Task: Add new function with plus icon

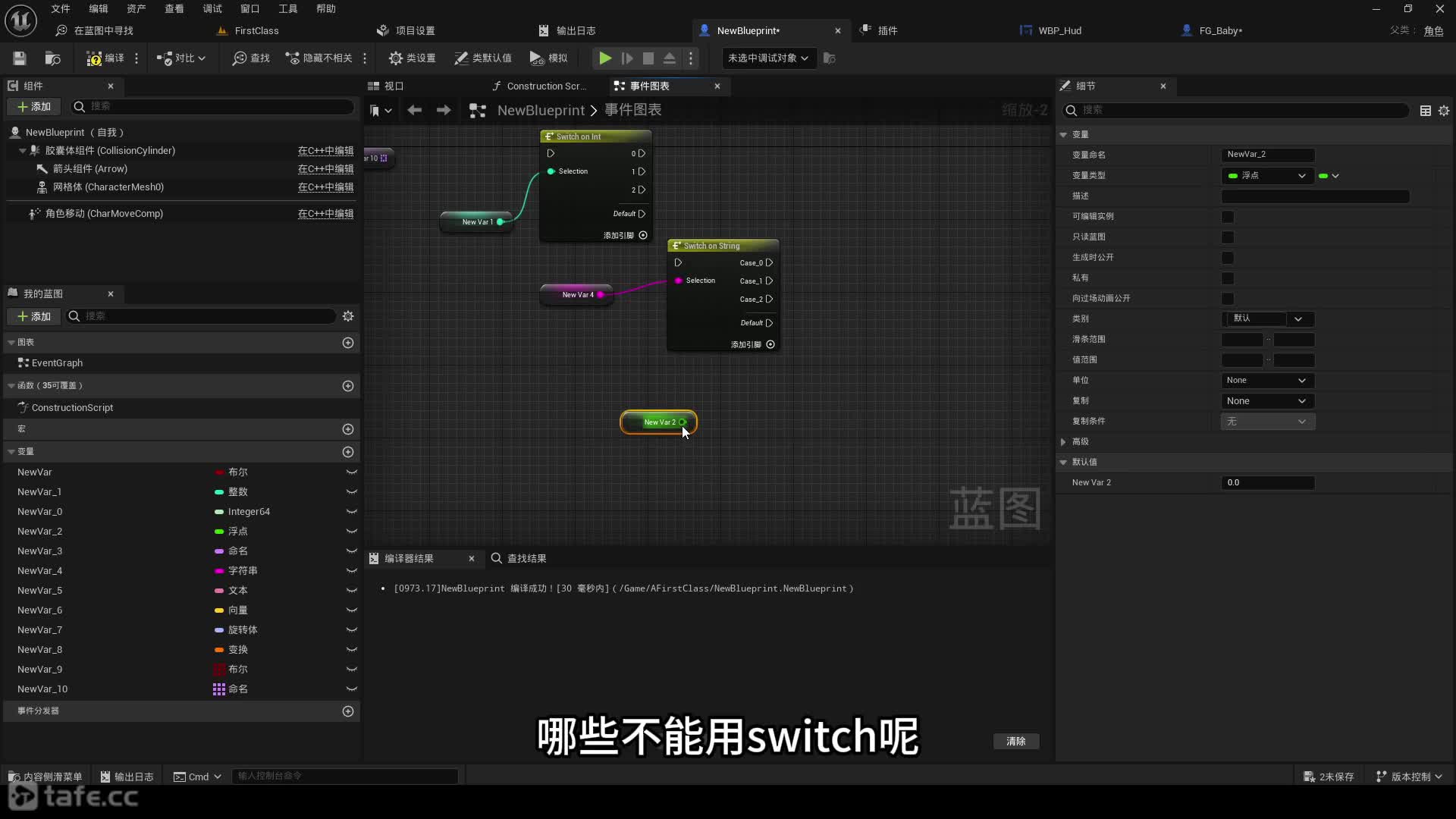Action: (348, 386)
